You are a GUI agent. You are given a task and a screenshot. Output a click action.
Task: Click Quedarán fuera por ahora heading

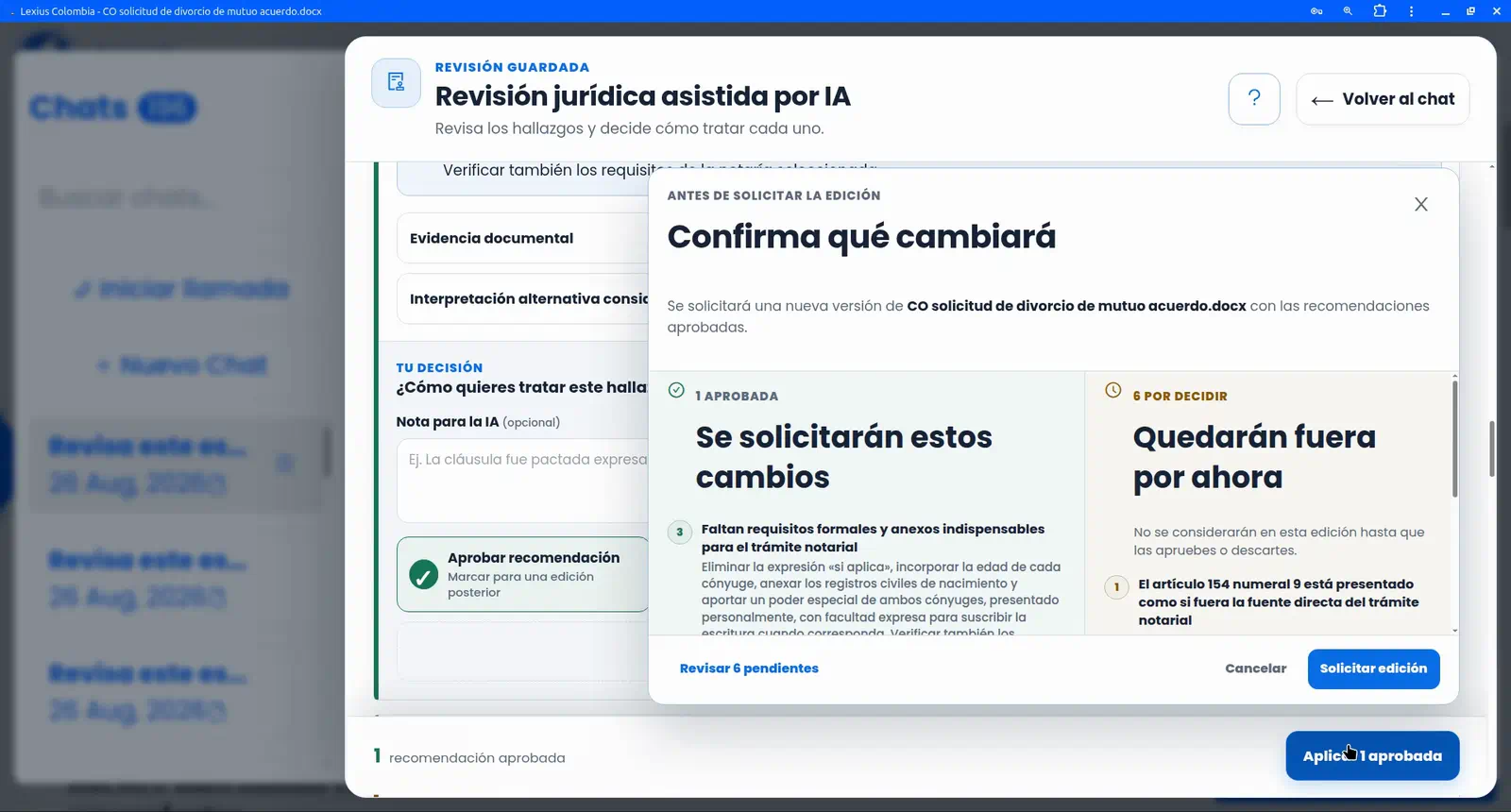coord(1254,457)
